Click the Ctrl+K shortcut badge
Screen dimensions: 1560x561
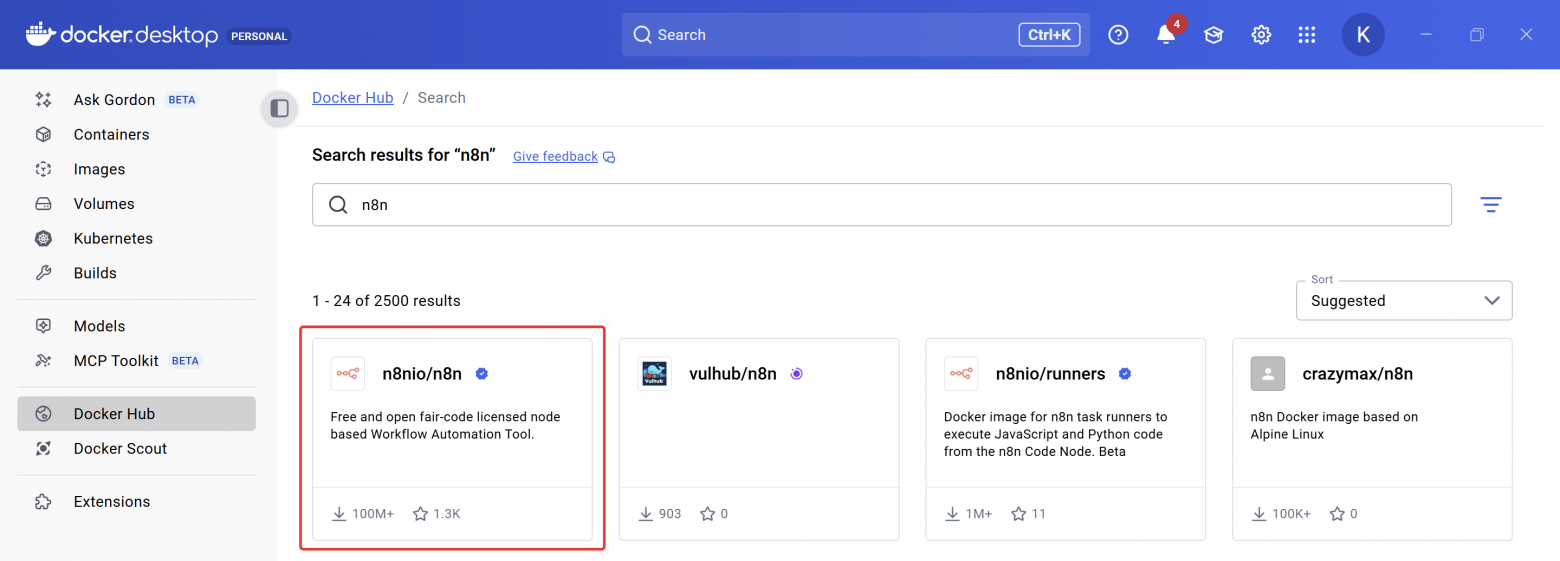pyautogui.click(x=1049, y=35)
